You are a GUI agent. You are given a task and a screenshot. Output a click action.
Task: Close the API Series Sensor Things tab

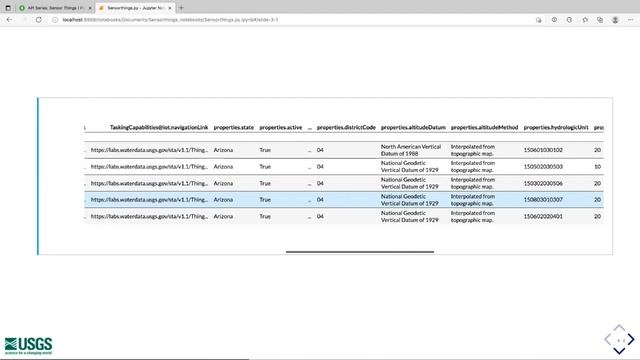point(90,8)
